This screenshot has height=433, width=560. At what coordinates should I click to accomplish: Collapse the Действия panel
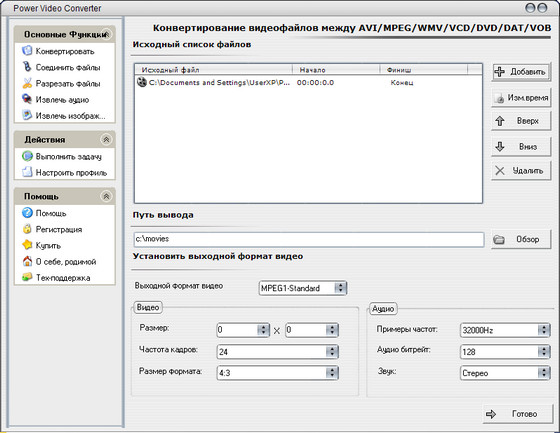pos(106,139)
